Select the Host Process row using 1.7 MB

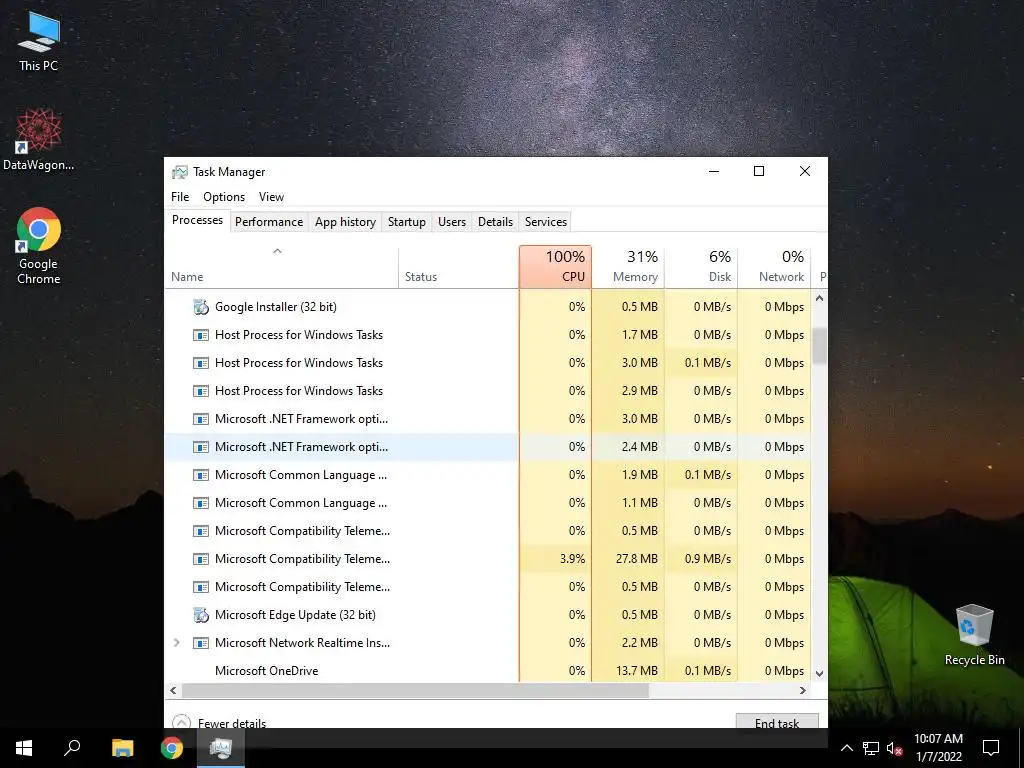point(488,335)
